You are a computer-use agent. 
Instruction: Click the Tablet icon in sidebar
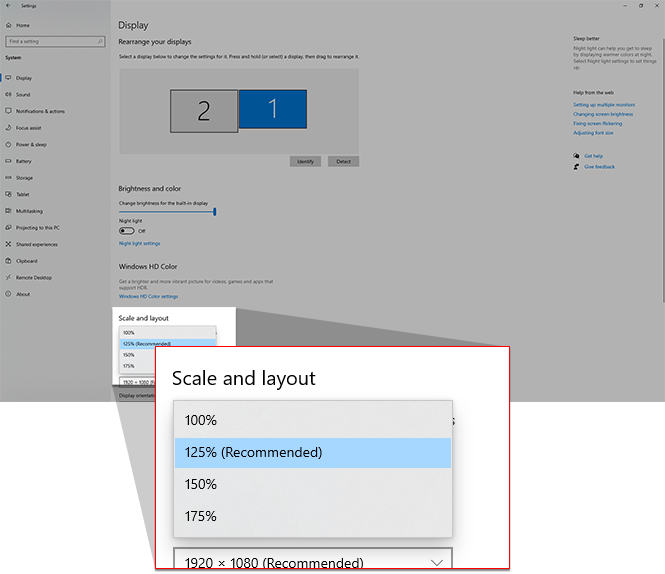8,194
